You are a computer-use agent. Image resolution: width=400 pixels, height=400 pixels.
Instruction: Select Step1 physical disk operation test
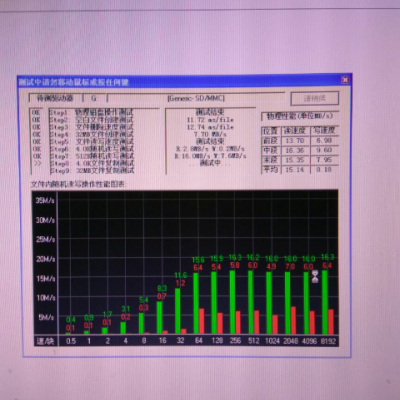92,112
